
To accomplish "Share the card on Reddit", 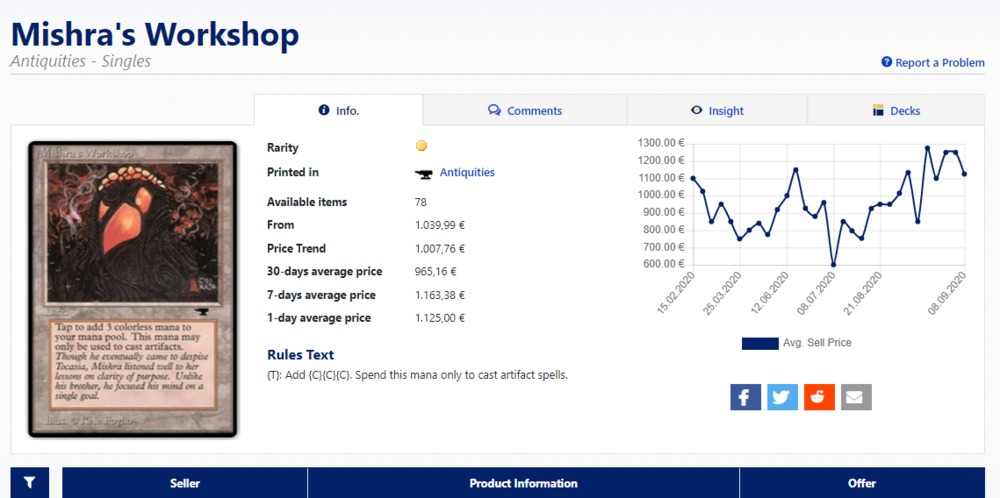I will tap(819, 396).
